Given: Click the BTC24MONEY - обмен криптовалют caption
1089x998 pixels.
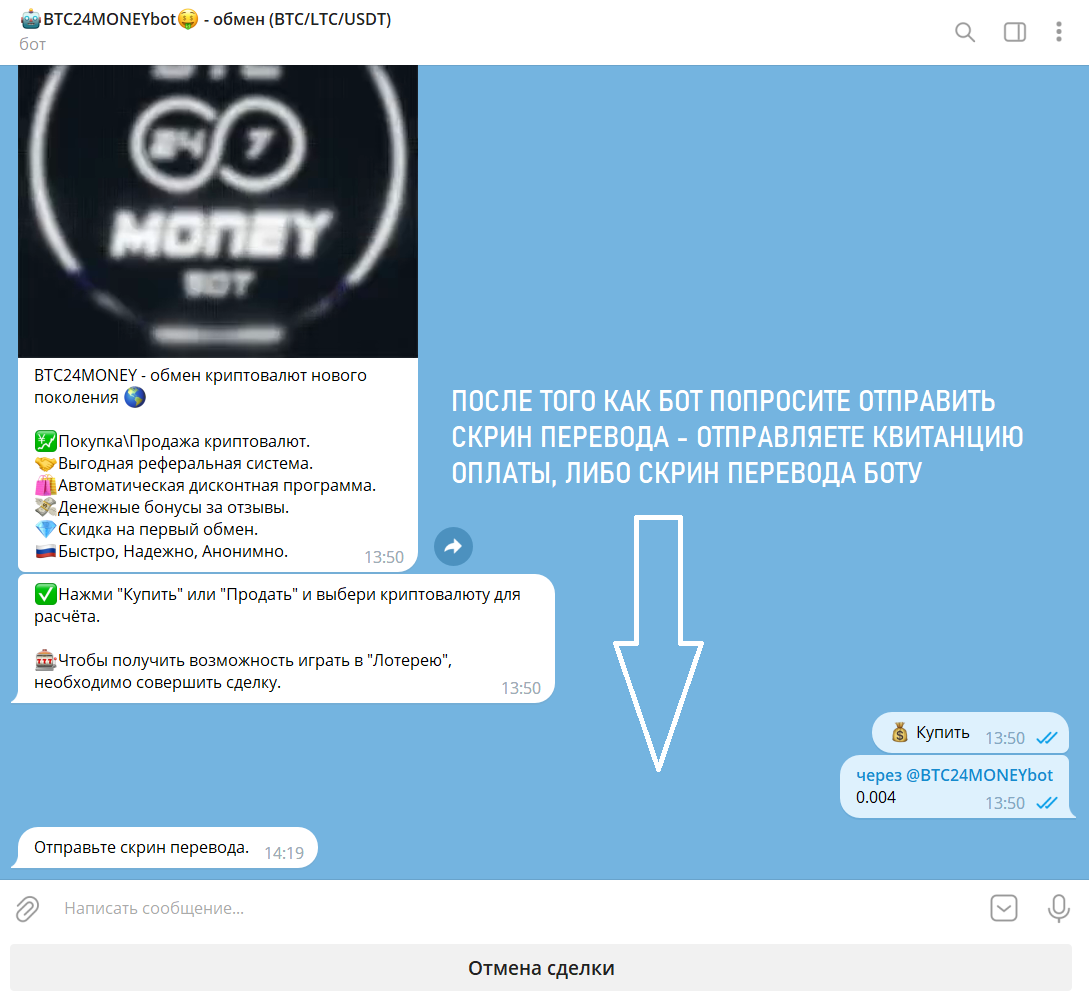Looking at the screenshot, I should tap(200, 386).
